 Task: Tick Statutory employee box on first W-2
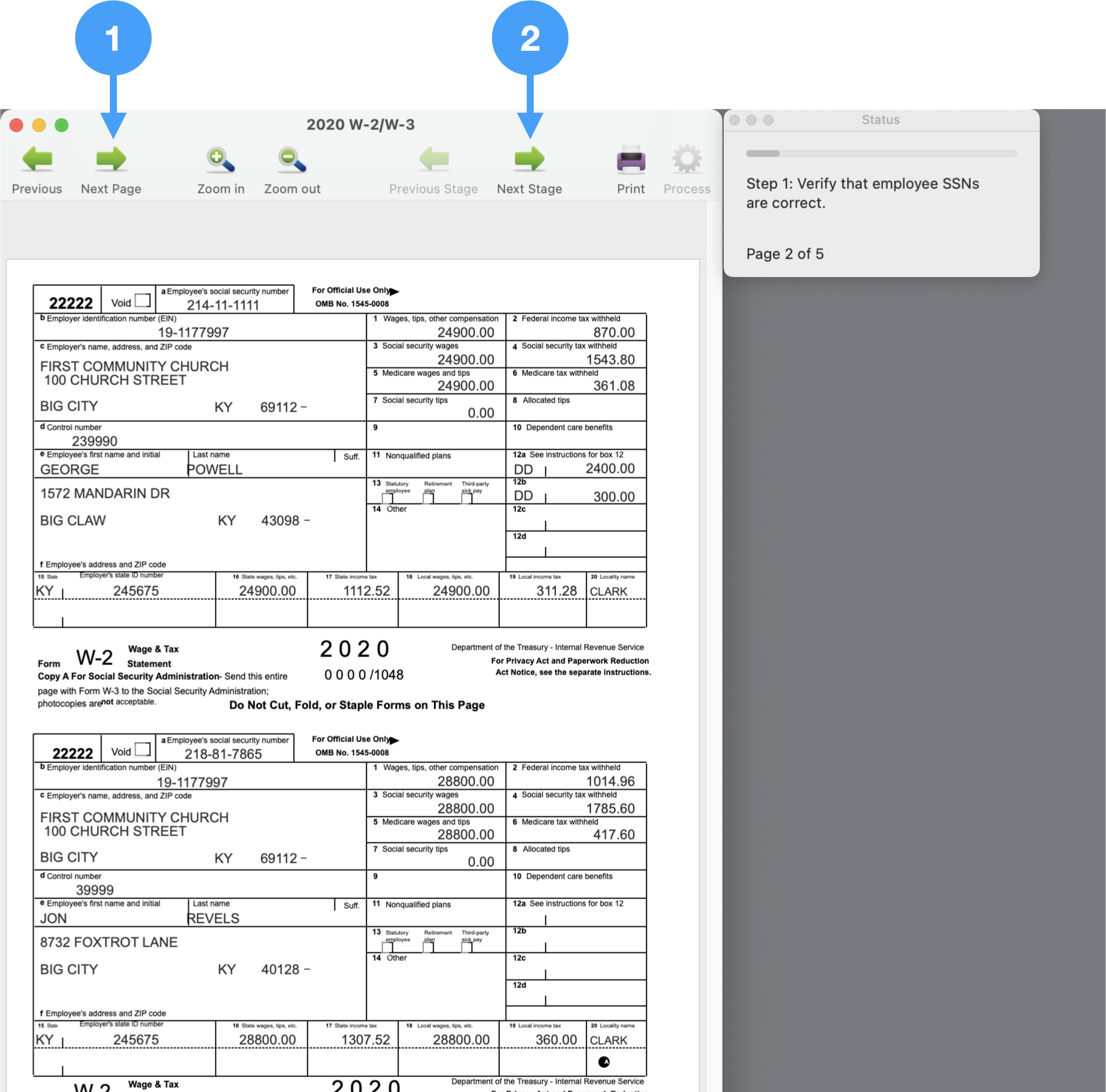(x=387, y=499)
